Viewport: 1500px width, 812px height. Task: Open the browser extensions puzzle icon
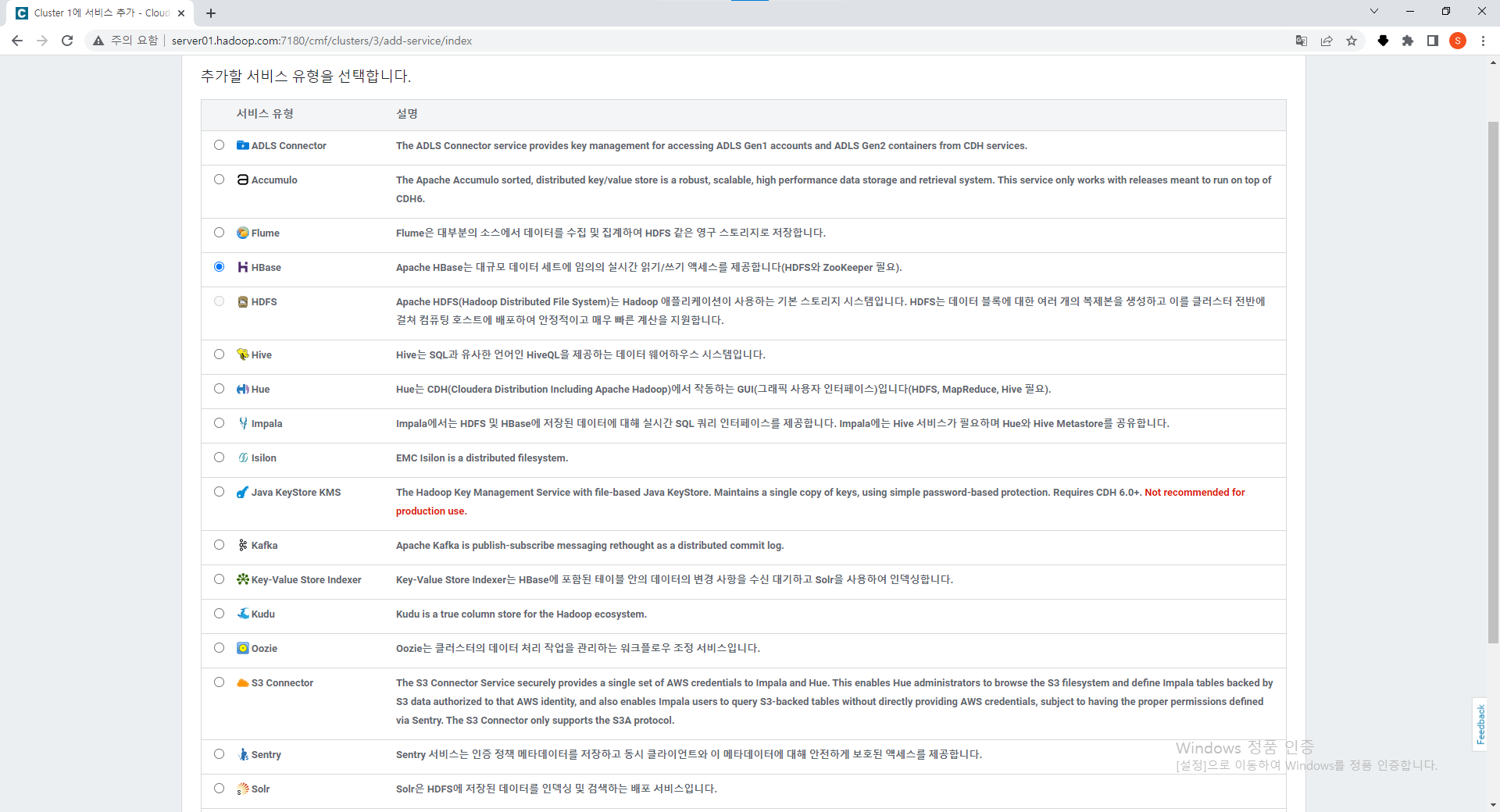pyautogui.click(x=1408, y=41)
